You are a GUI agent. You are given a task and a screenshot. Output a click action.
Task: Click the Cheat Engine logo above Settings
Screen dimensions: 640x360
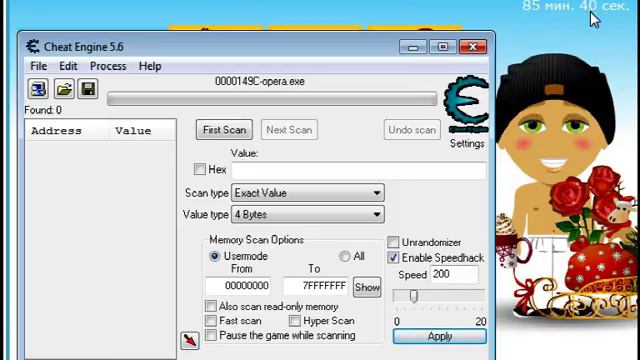click(x=466, y=104)
